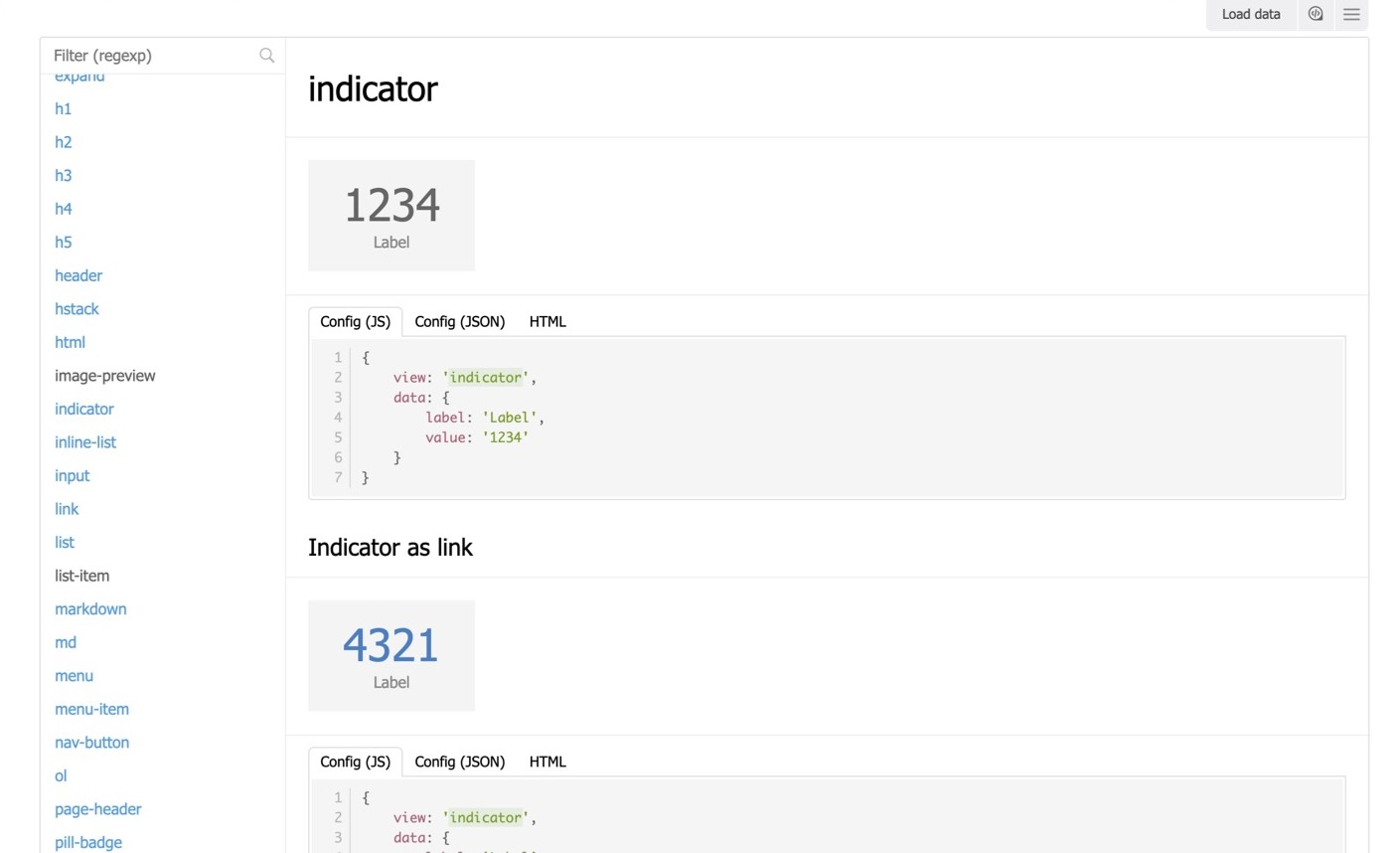Select the Config (JS) tab of second example
This screenshot has height=853, width=1400.
coord(355,762)
